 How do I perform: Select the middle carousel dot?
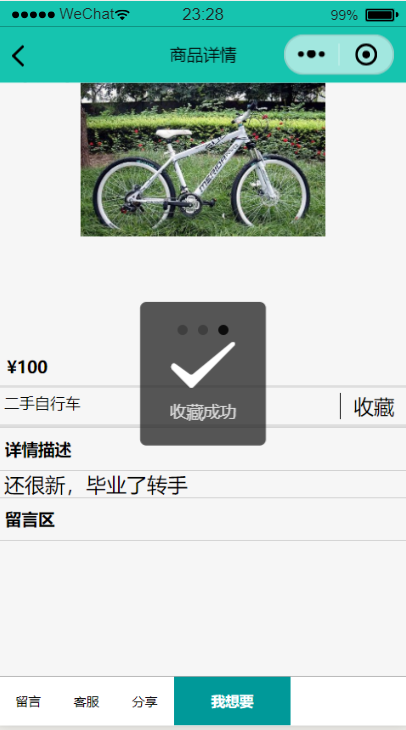[x=203, y=330]
